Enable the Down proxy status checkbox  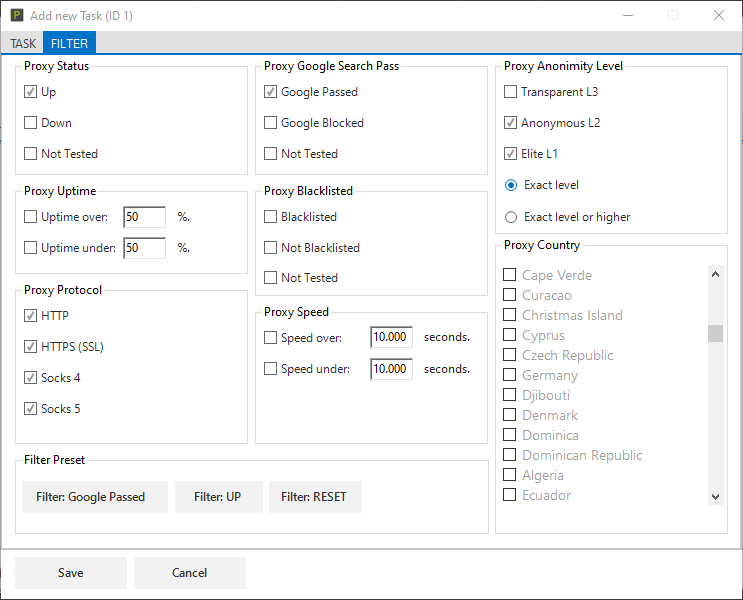(31, 123)
